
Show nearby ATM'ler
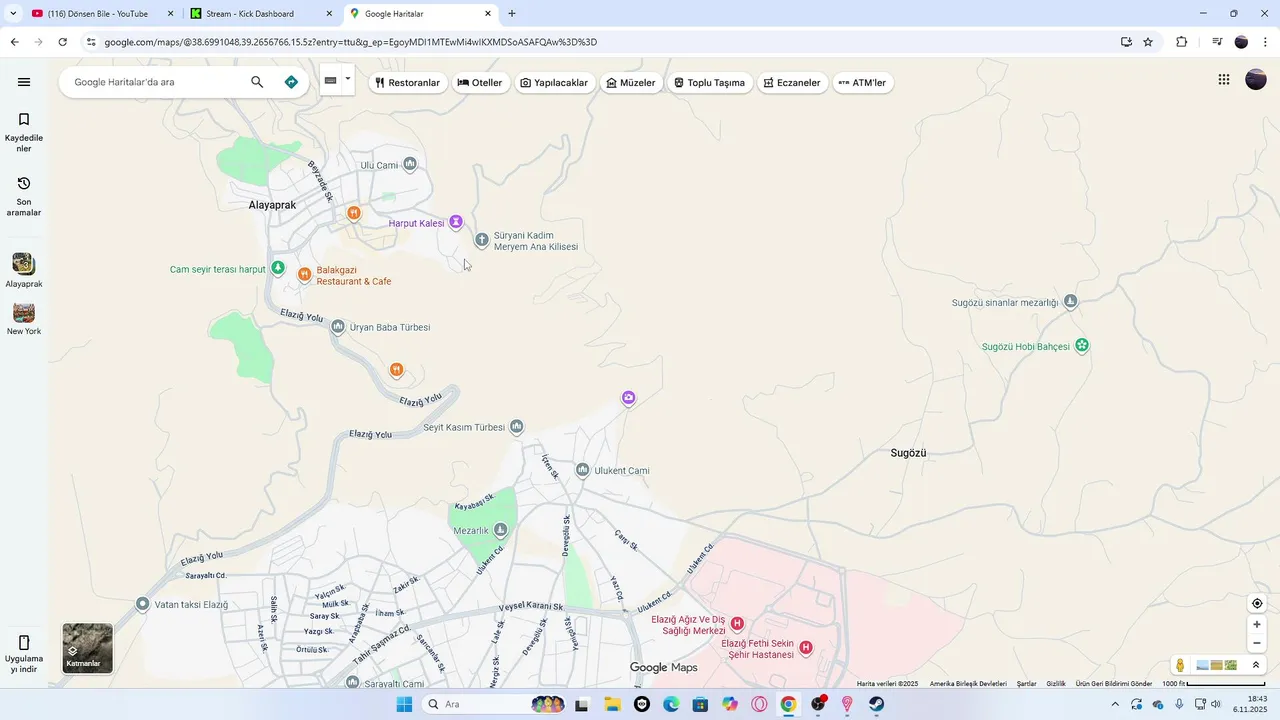click(863, 83)
